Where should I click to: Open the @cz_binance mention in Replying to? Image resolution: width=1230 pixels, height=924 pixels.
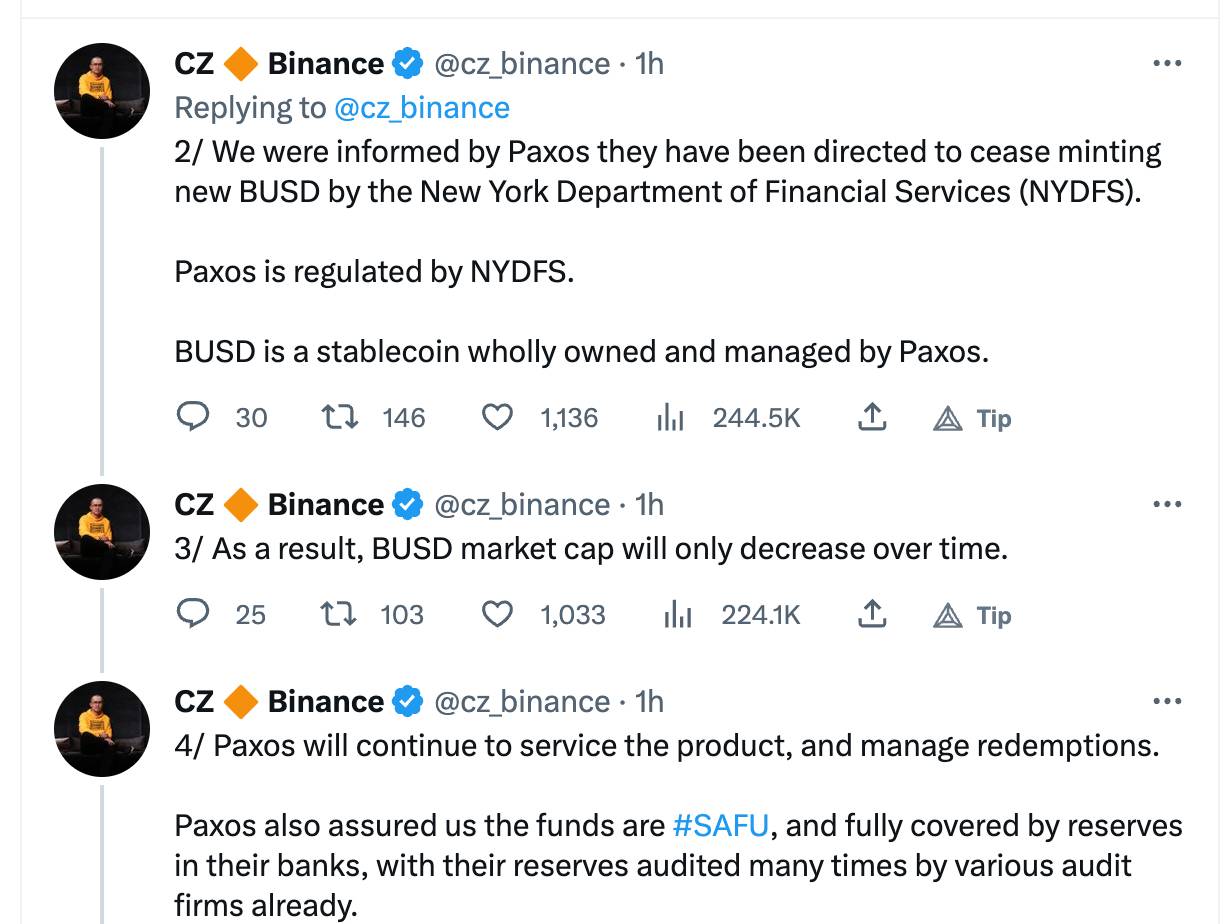421,108
